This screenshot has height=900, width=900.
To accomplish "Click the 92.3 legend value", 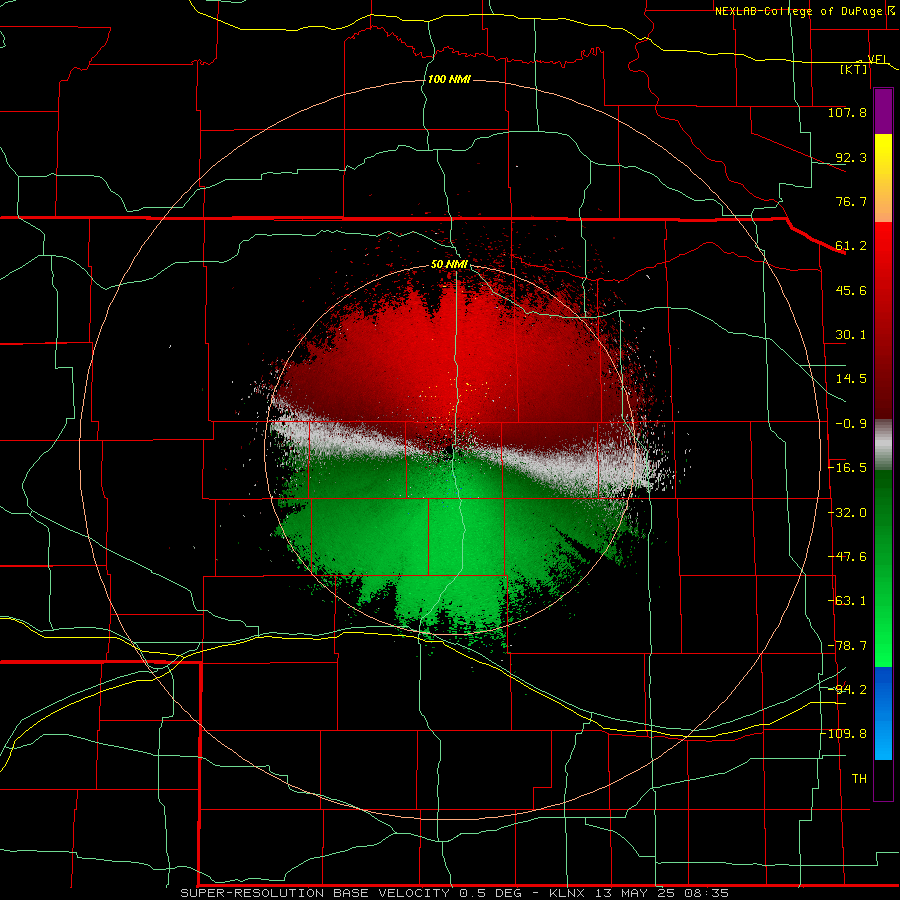I will coord(851,157).
